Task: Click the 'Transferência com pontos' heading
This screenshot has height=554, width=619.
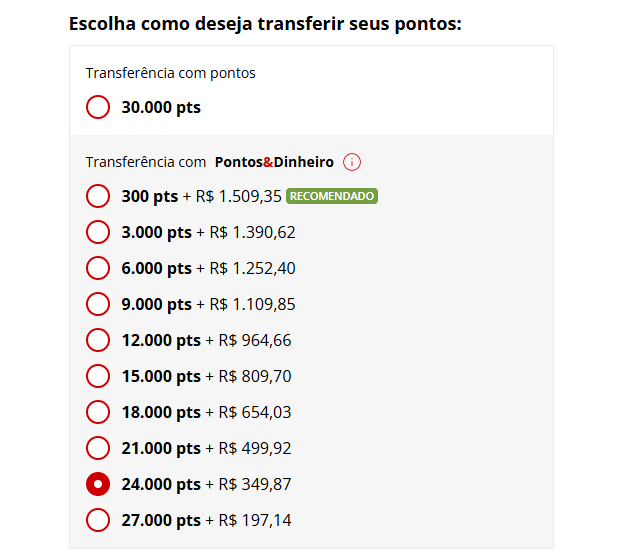Action: (x=170, y=73)
